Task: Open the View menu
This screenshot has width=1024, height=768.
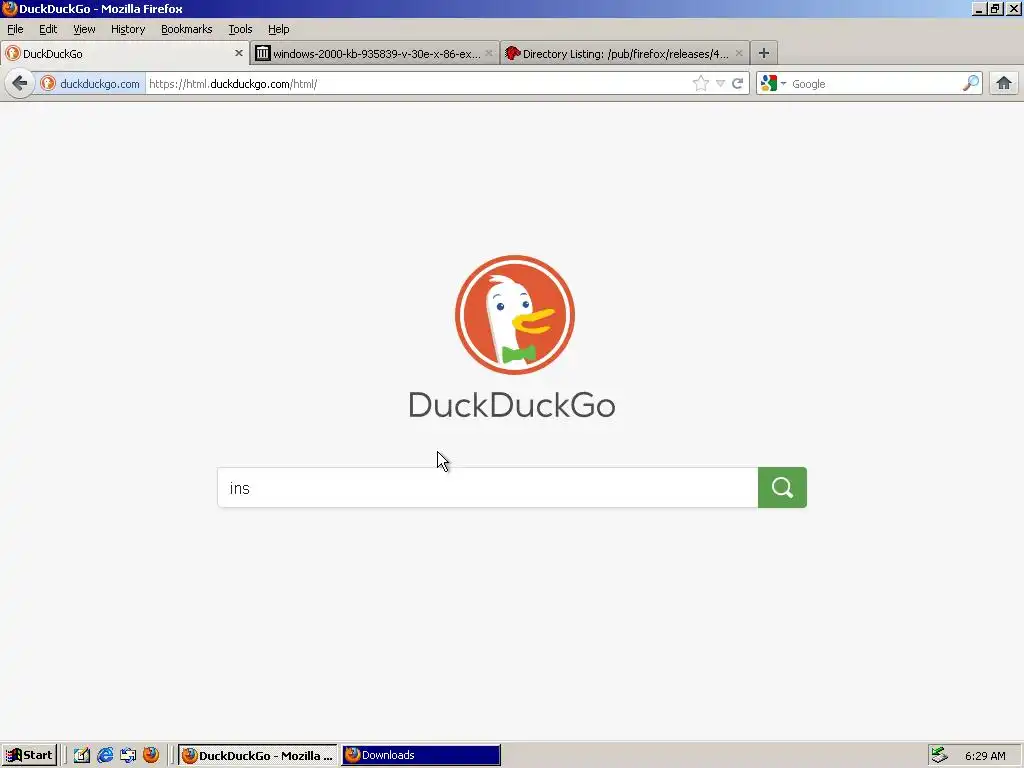Action: [x=84, y=29]
